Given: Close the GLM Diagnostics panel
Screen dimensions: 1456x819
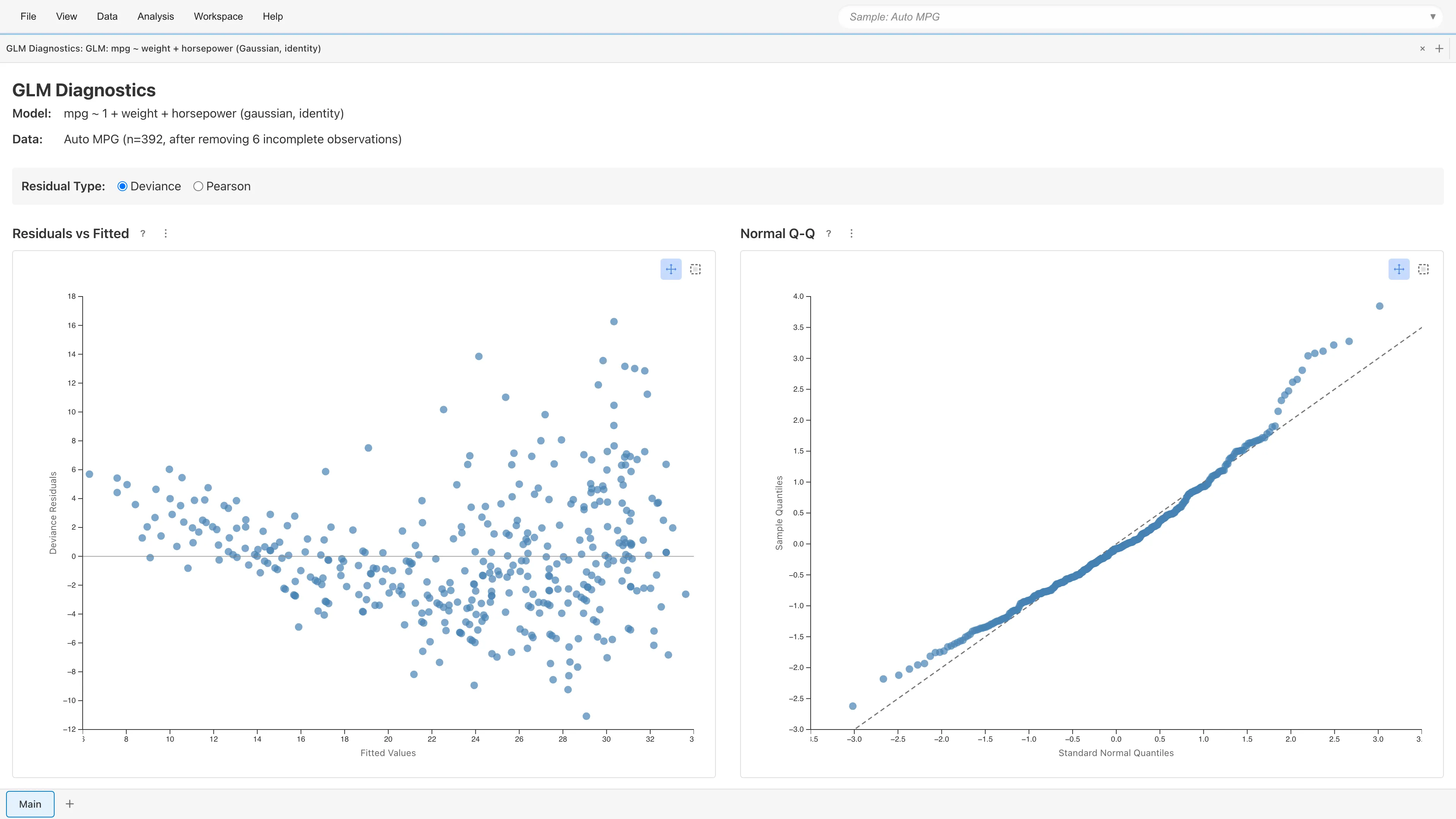Looking at the screenshot, I should pyautogui.click(x=1423, y=49).
